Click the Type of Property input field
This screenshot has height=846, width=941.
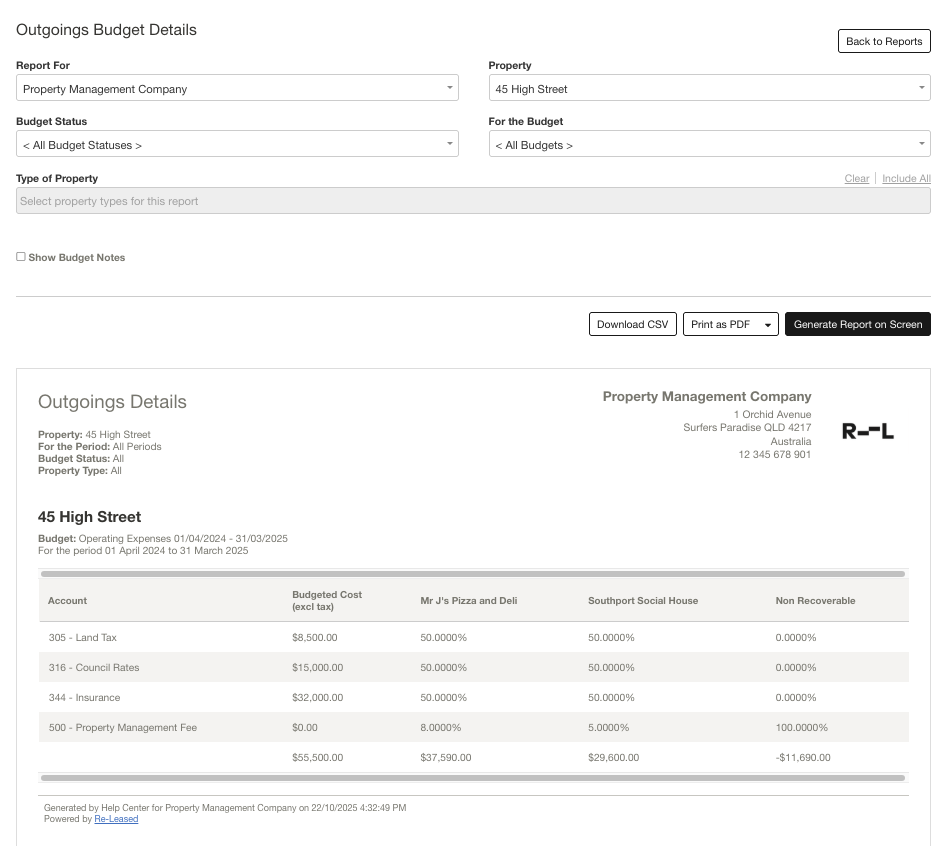click(x=473, y=201)
